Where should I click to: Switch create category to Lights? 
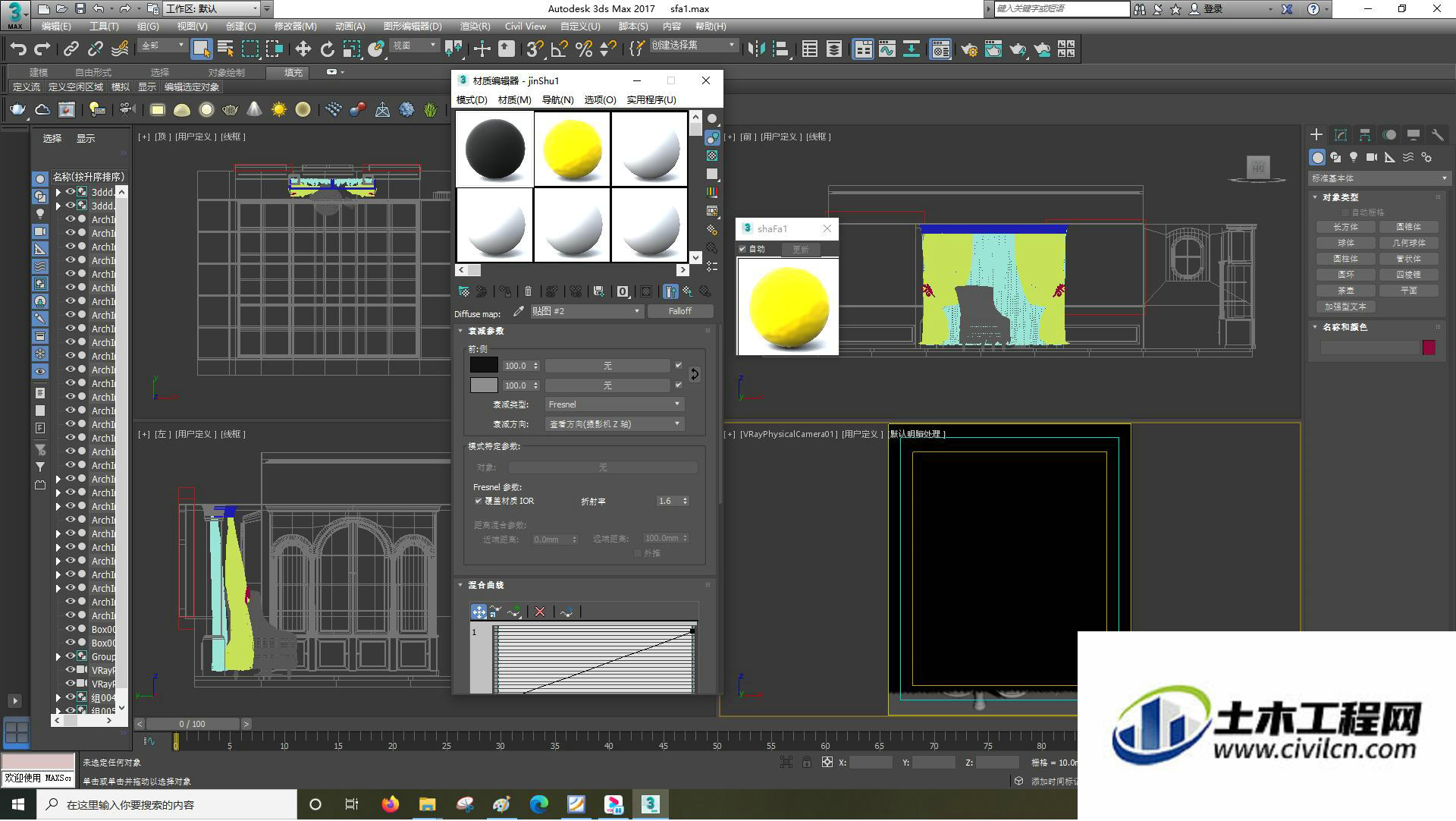[x=1354, y=157]
